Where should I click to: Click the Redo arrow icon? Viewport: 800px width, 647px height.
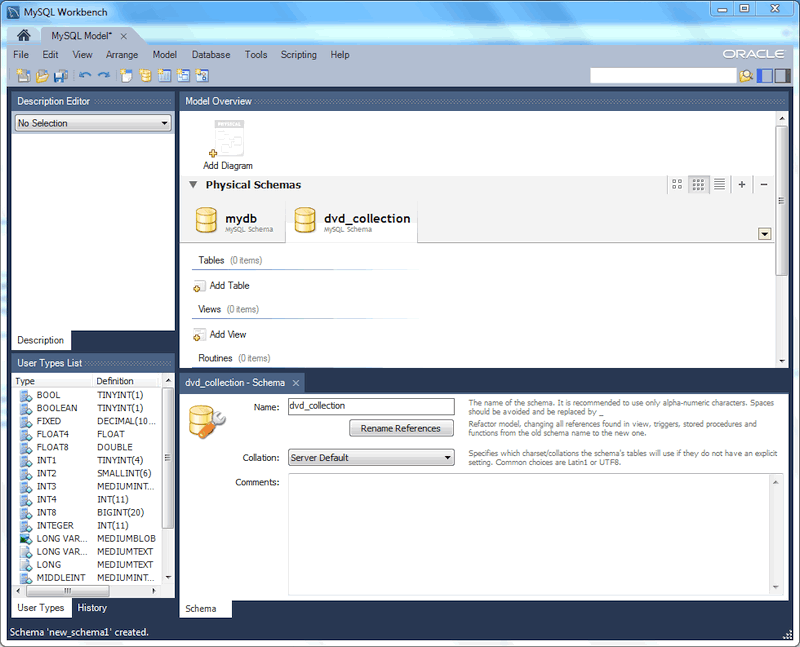104,75
